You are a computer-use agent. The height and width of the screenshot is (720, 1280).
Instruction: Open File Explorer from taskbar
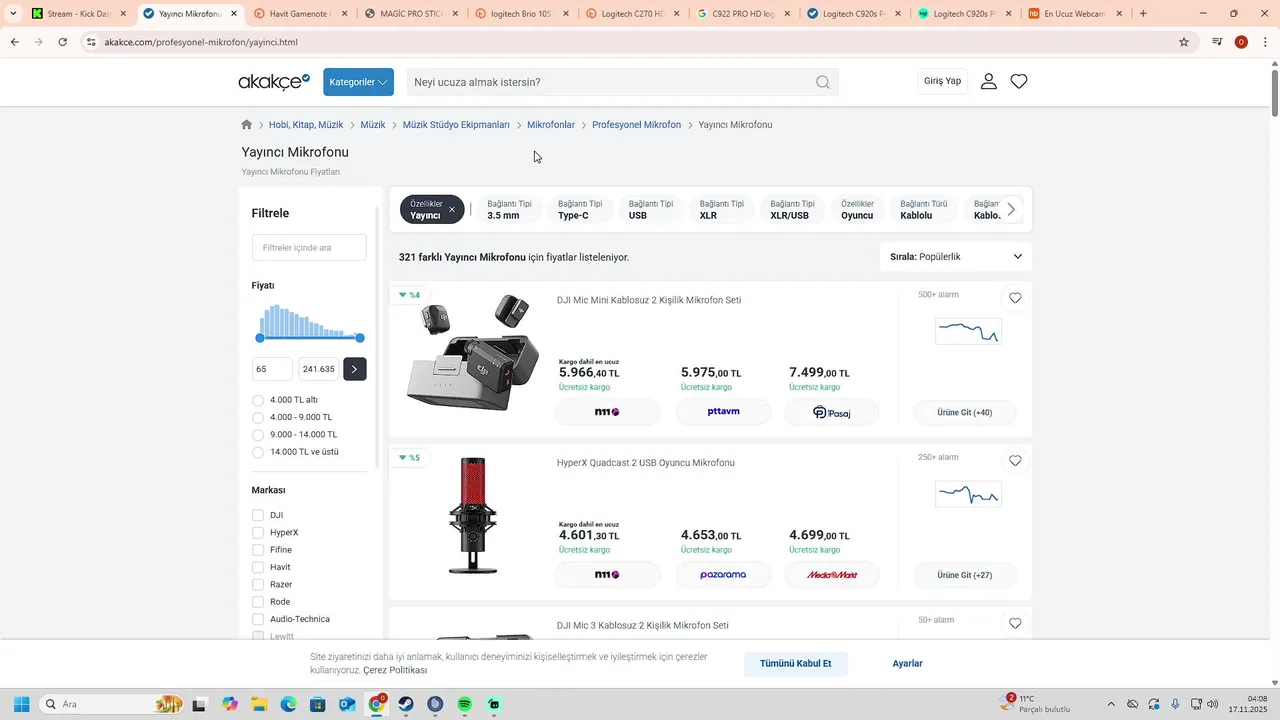(259, 704)
